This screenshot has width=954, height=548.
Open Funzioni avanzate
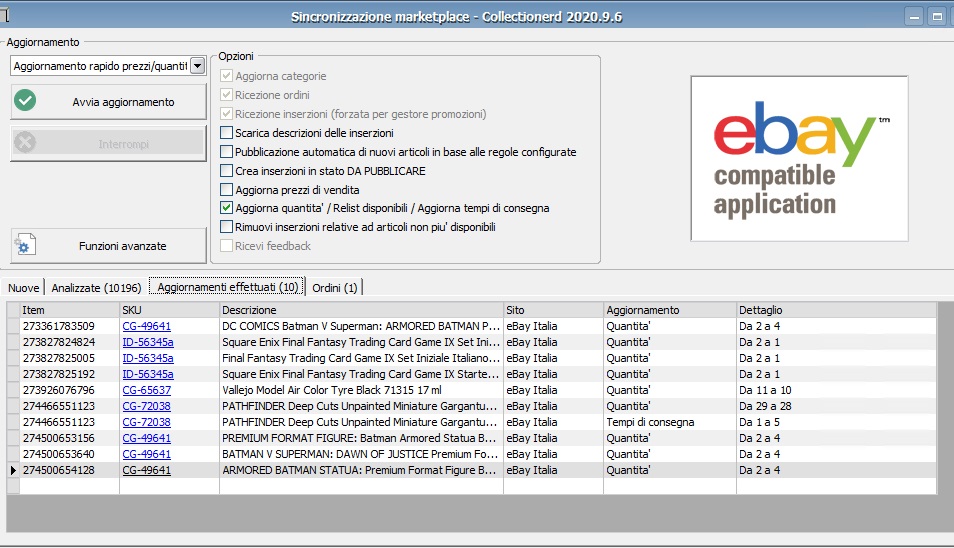108,246
